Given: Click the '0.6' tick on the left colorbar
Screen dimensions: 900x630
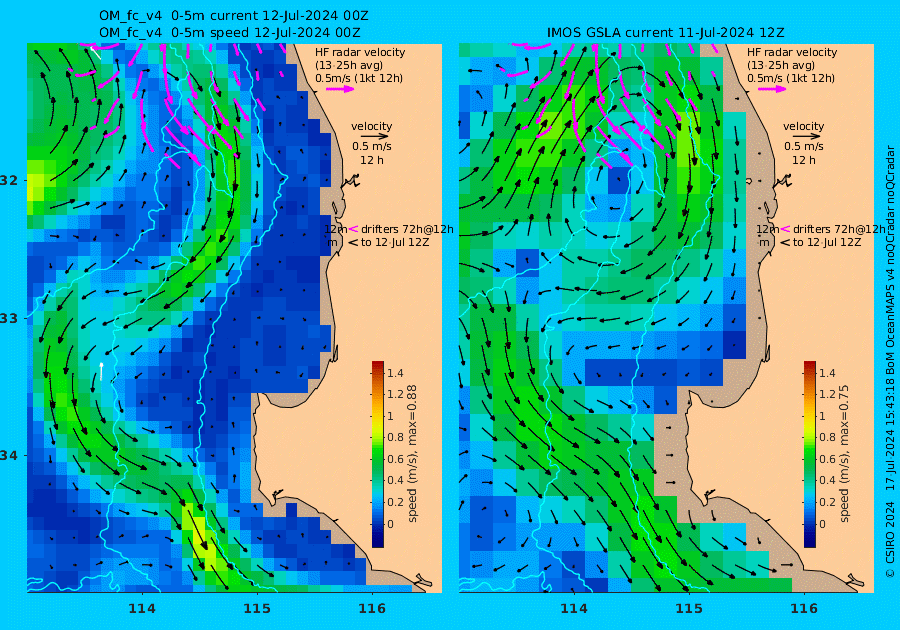Looking at the screenshot, I should [395, 459].
